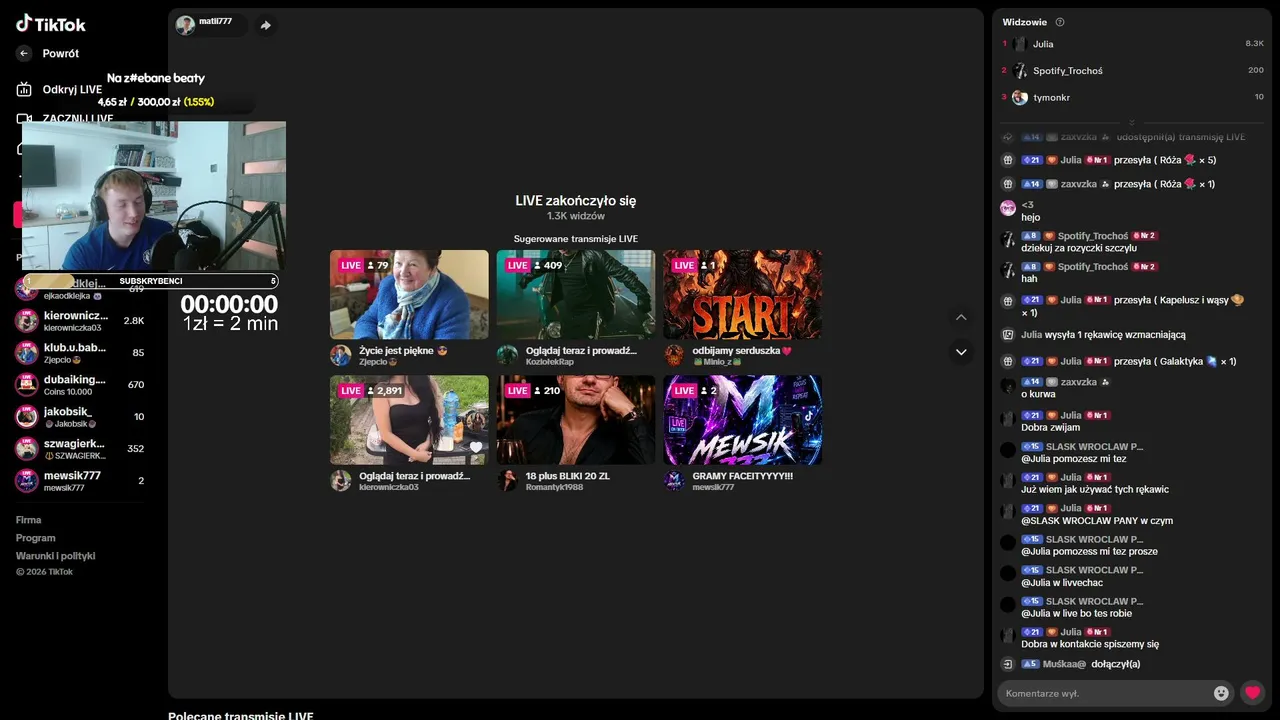The width and height of the screenshot is (1280, 720).
Task: Go to previous LIVE with up chevron
Action: (961, 317)
